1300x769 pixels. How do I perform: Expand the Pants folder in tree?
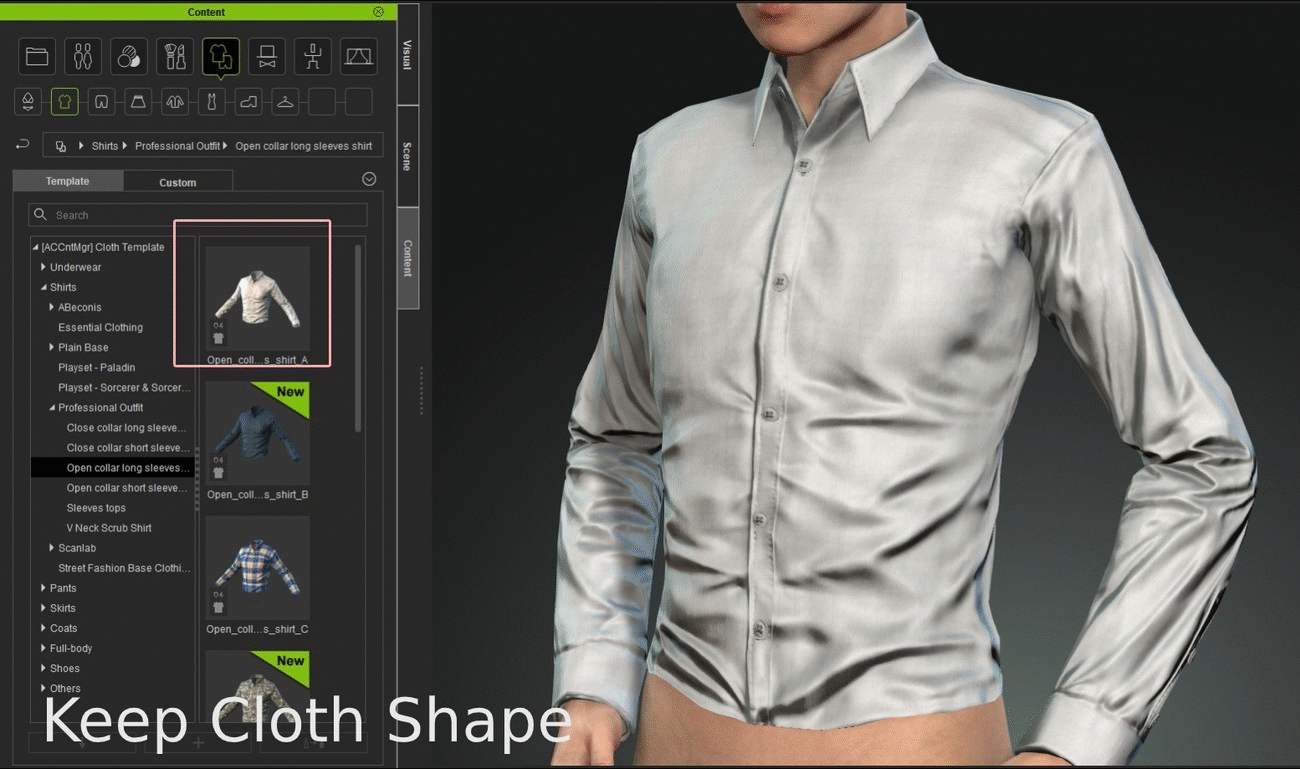click(43, 588)
